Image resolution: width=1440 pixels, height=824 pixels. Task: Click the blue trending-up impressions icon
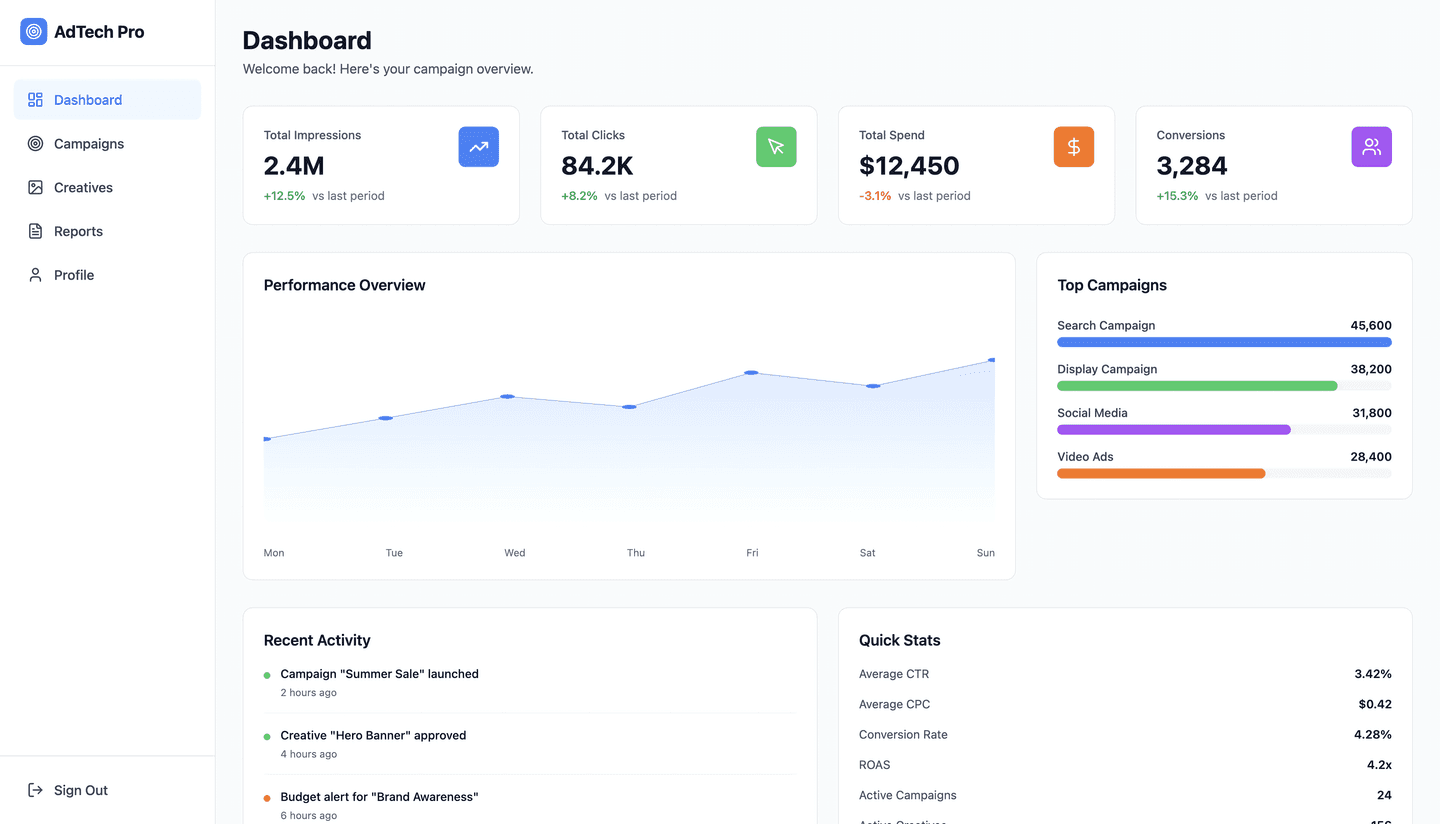(478, 146)
